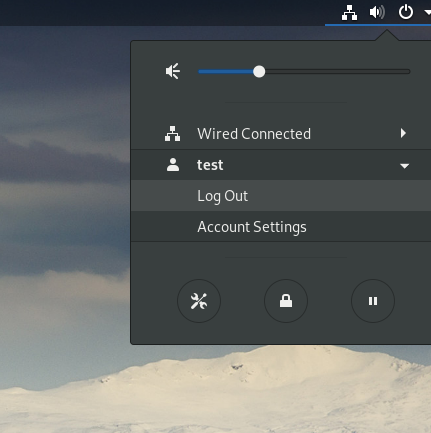Select Log Out from the user menu
431x433 pixels.
pyautogui.click(x=281, y=196)
